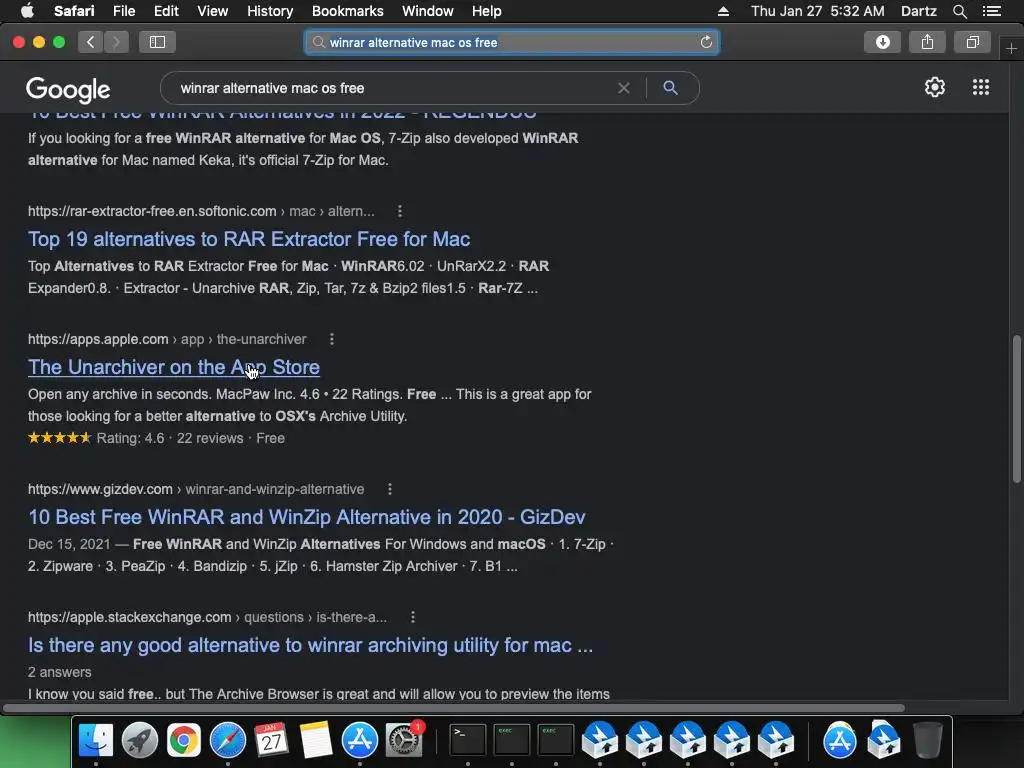Click the eject icon in the menu bar

pos(723,11)
